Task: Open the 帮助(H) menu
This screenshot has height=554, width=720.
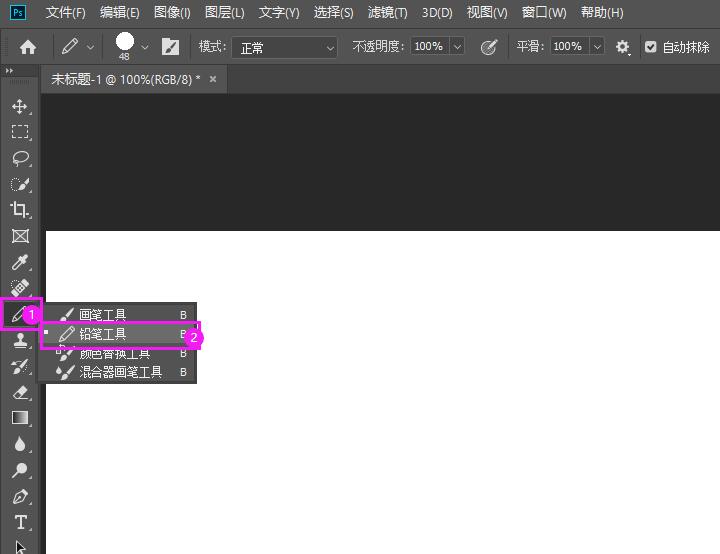Action: click(x=602, y=12)
